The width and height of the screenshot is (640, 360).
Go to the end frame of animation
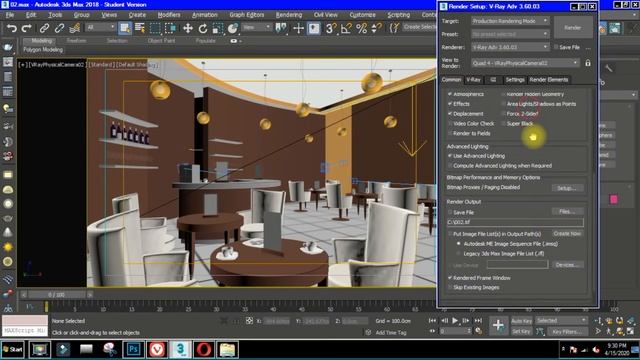[478, 321]
